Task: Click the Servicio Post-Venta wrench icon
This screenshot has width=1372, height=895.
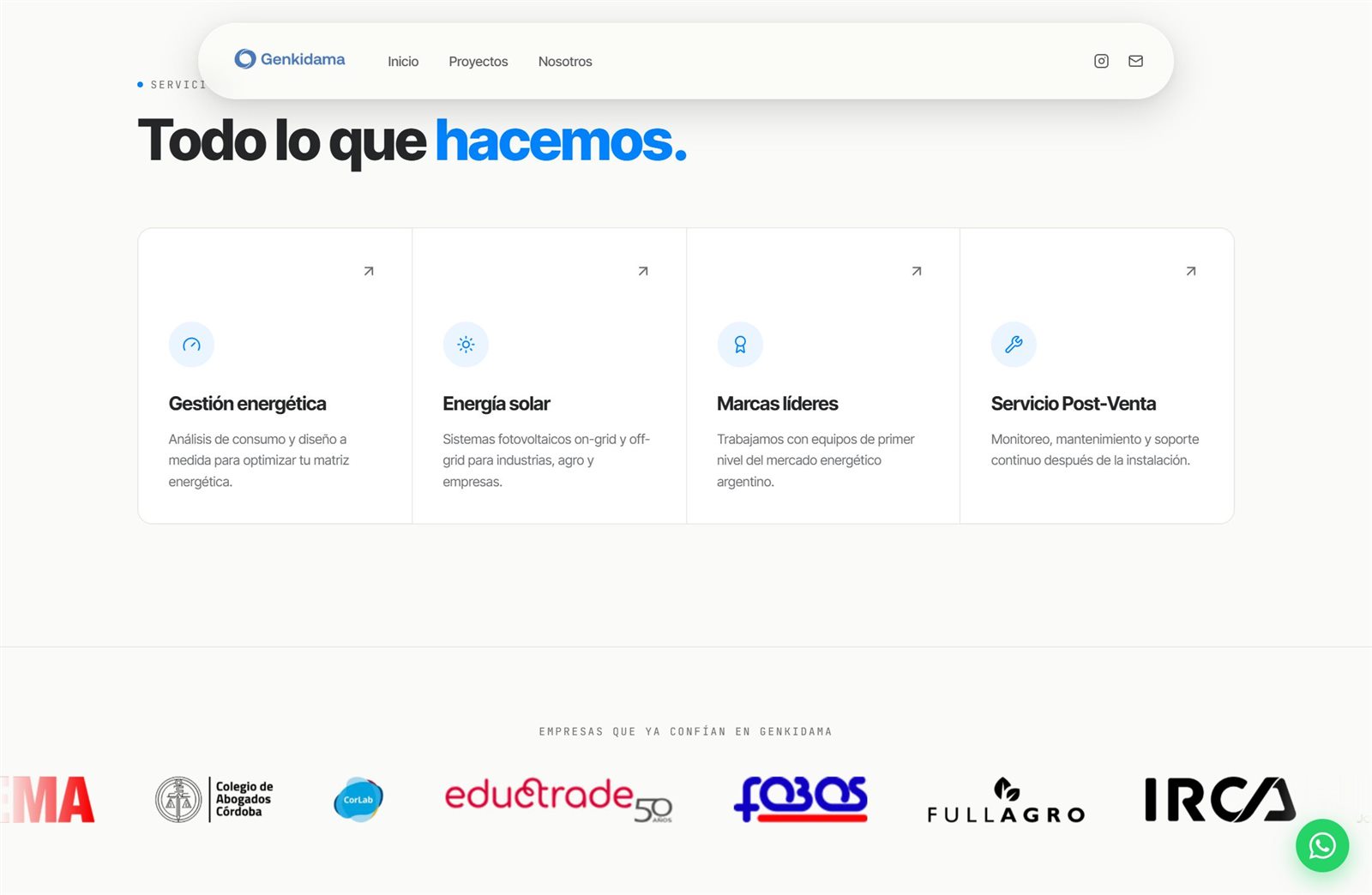Action: point(1014,345)
